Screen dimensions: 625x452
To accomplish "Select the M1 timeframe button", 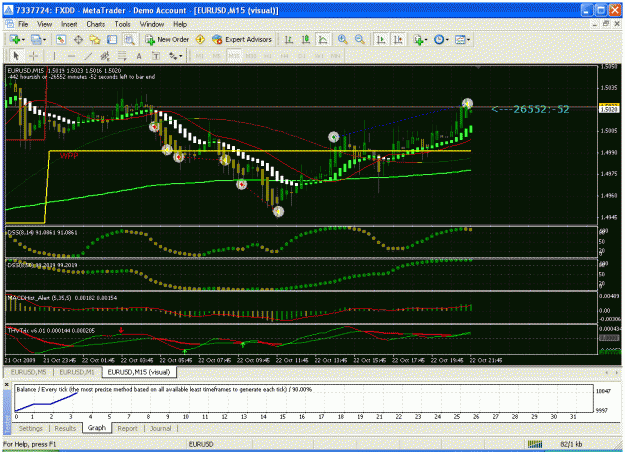I will [x=200, y=56].
